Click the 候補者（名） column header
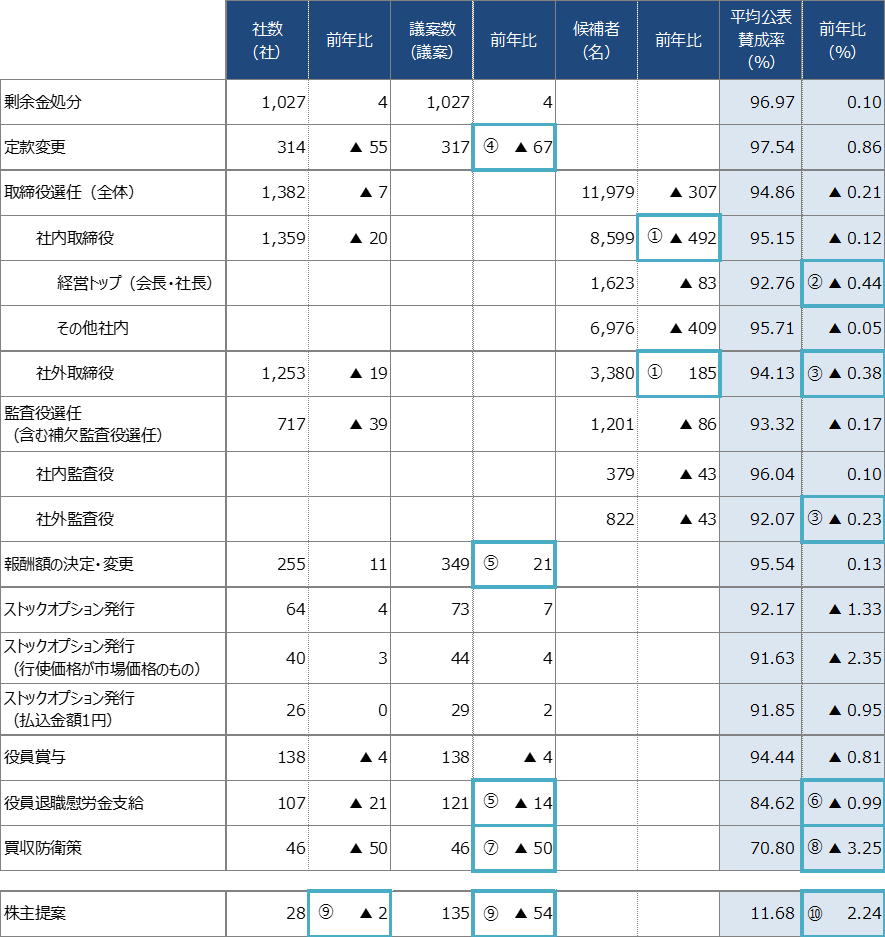The height and width of the screenshot is (937, 885). (596, 40)
